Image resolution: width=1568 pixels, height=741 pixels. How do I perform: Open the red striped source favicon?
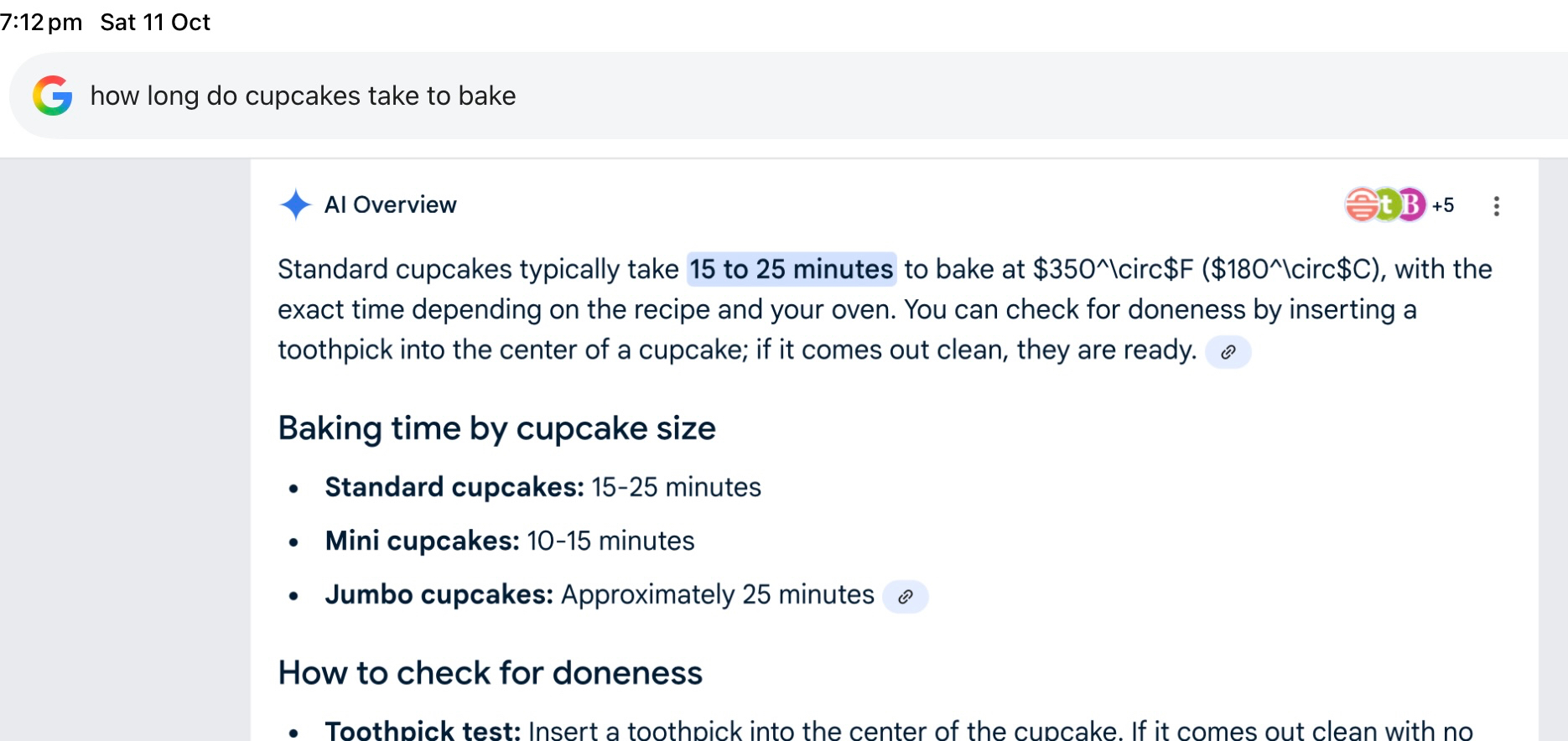1362,205
